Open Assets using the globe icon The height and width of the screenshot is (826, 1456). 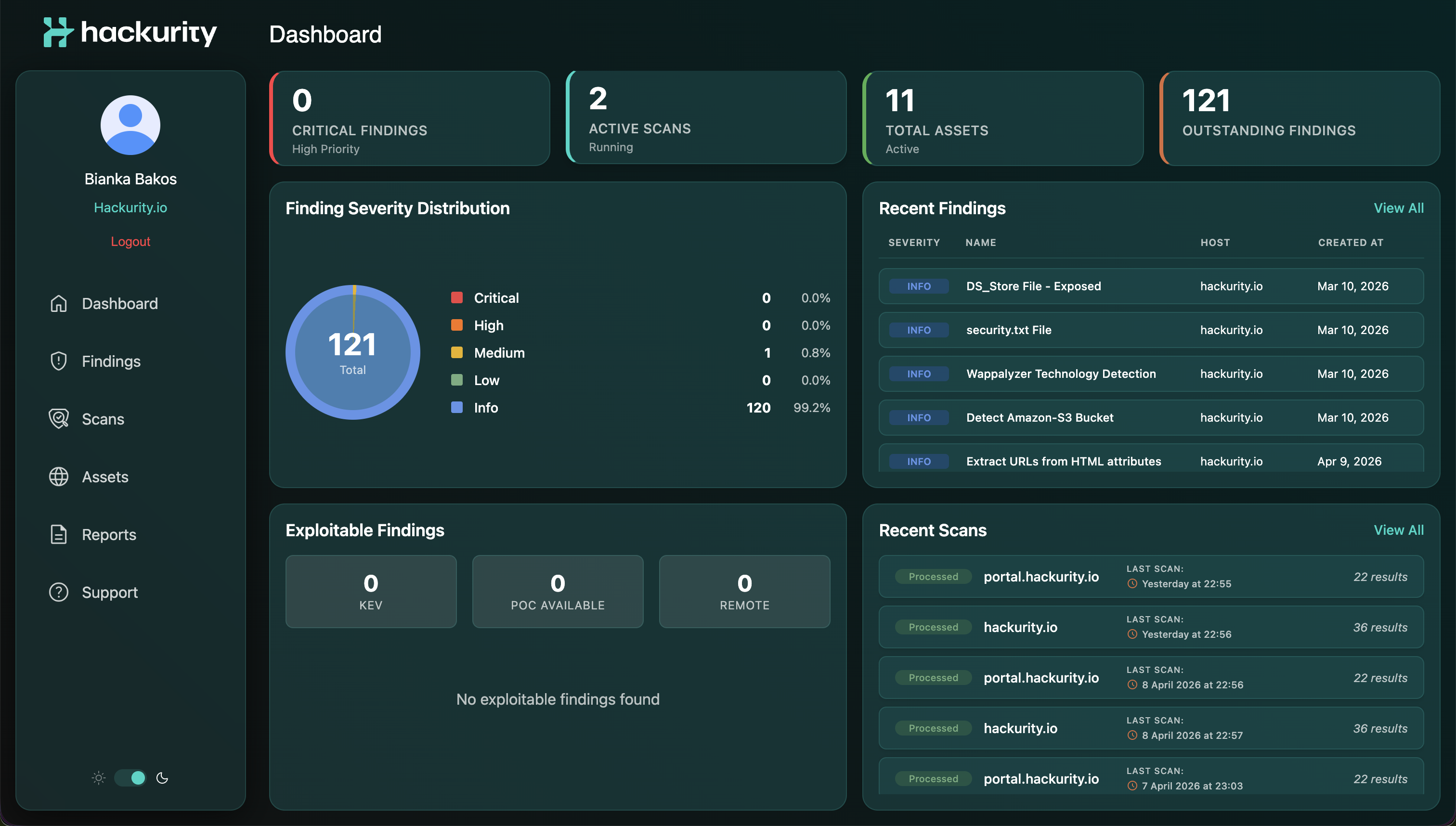pos(59,477)
